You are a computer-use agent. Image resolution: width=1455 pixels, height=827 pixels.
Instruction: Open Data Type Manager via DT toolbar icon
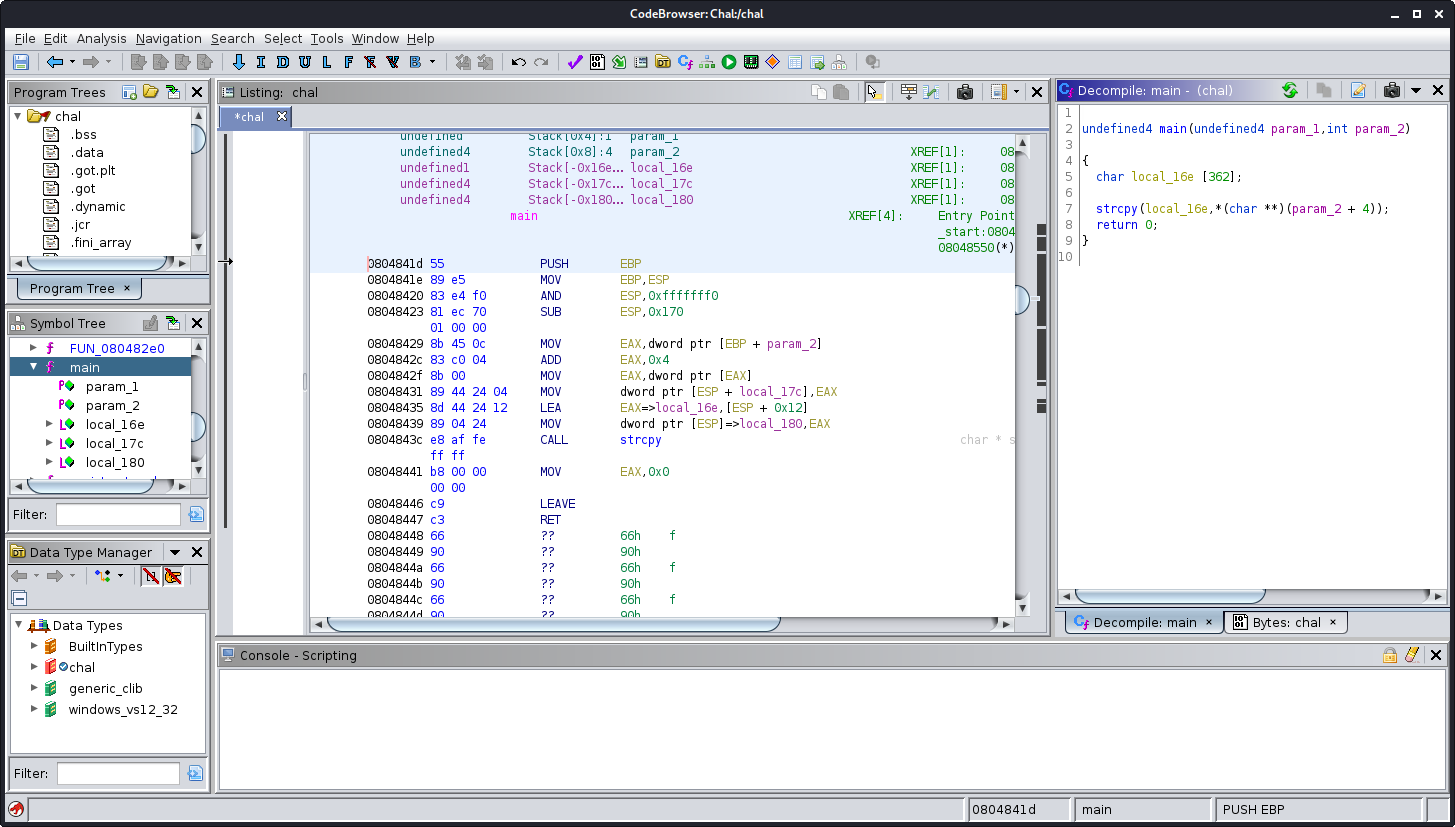(x=663, y=62)
